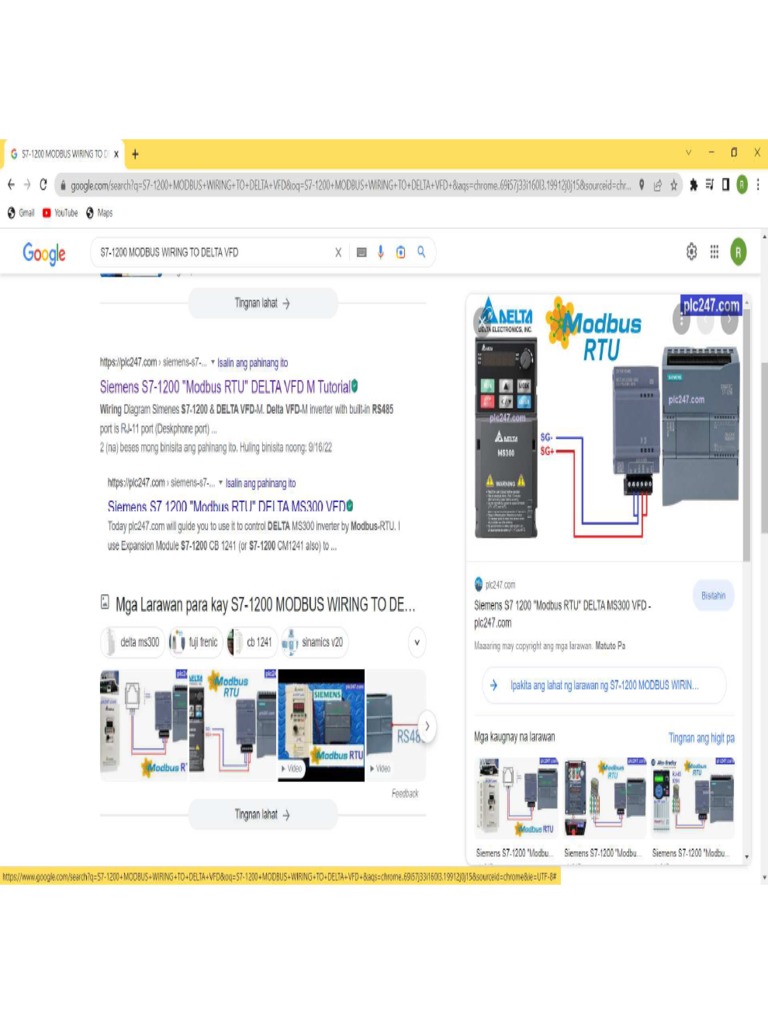This screenshot has height=1024, width=768.
Task: Select the delta ms300 image chip
Action: click(x=131, y=642)
